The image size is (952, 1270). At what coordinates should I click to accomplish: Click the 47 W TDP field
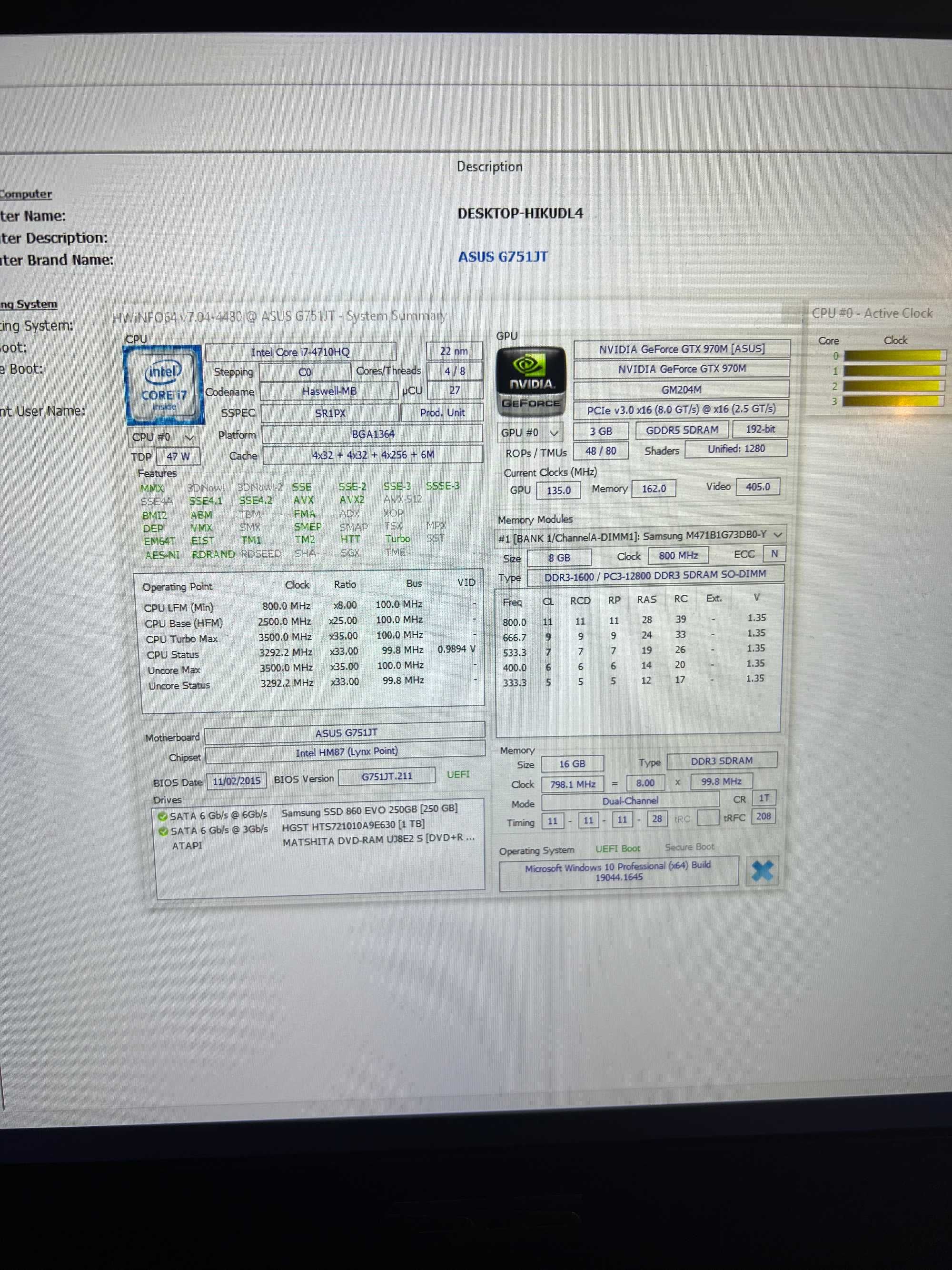(178, 457)
